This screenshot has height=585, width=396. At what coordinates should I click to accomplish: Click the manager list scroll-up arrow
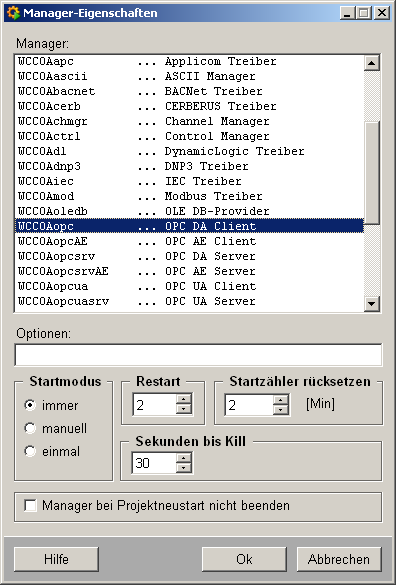(371, 63)
